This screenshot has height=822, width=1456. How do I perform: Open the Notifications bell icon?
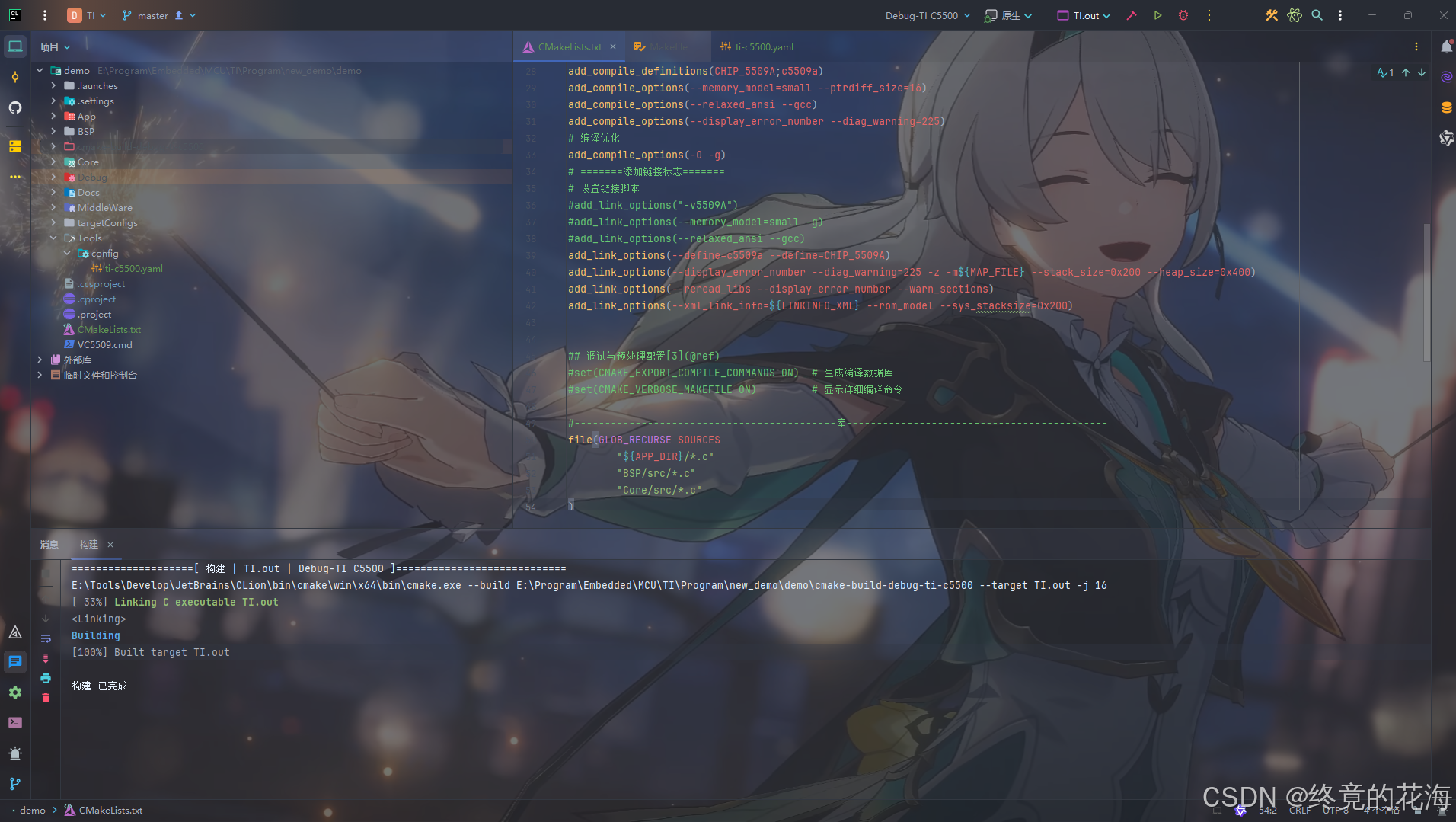tap(1446, 46)
